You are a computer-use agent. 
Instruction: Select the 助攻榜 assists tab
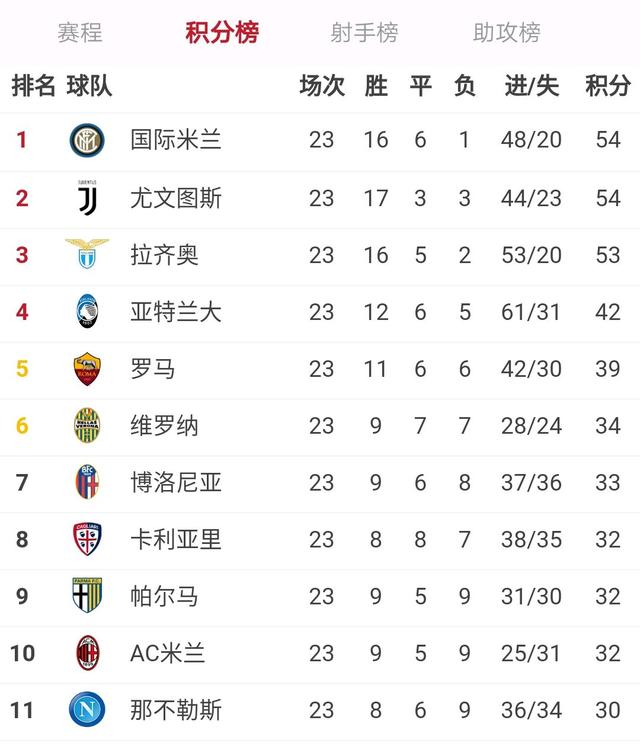coord(506,33)
